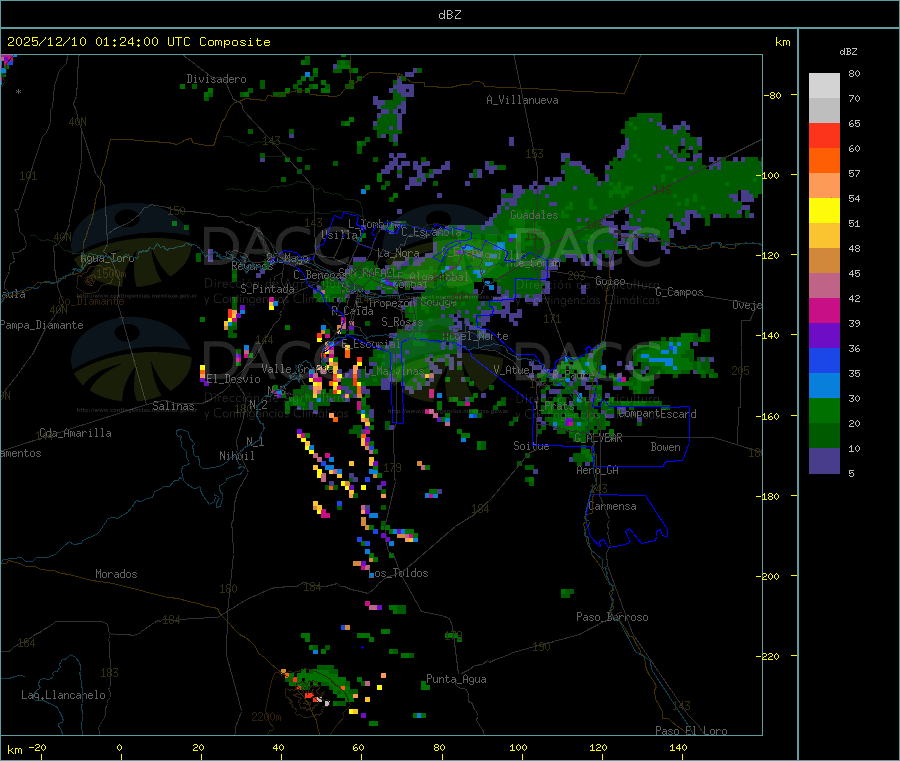Click the 65 value in the dBZ legend

click(854, 123)
